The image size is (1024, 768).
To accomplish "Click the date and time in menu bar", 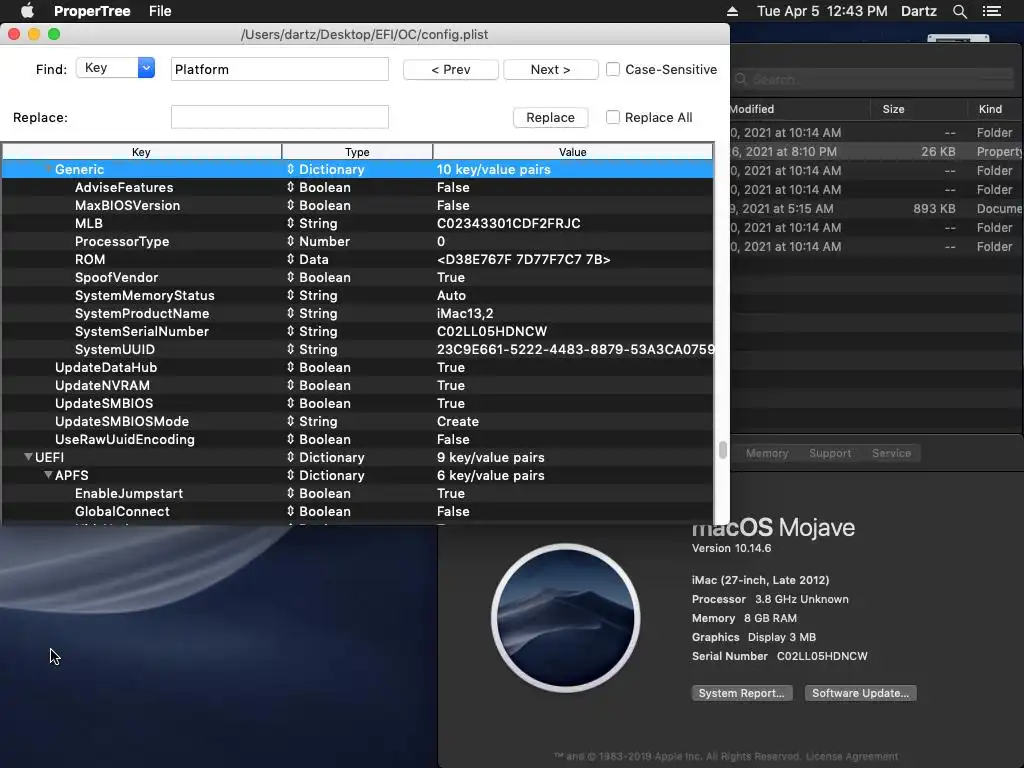I will click(822, 11).
